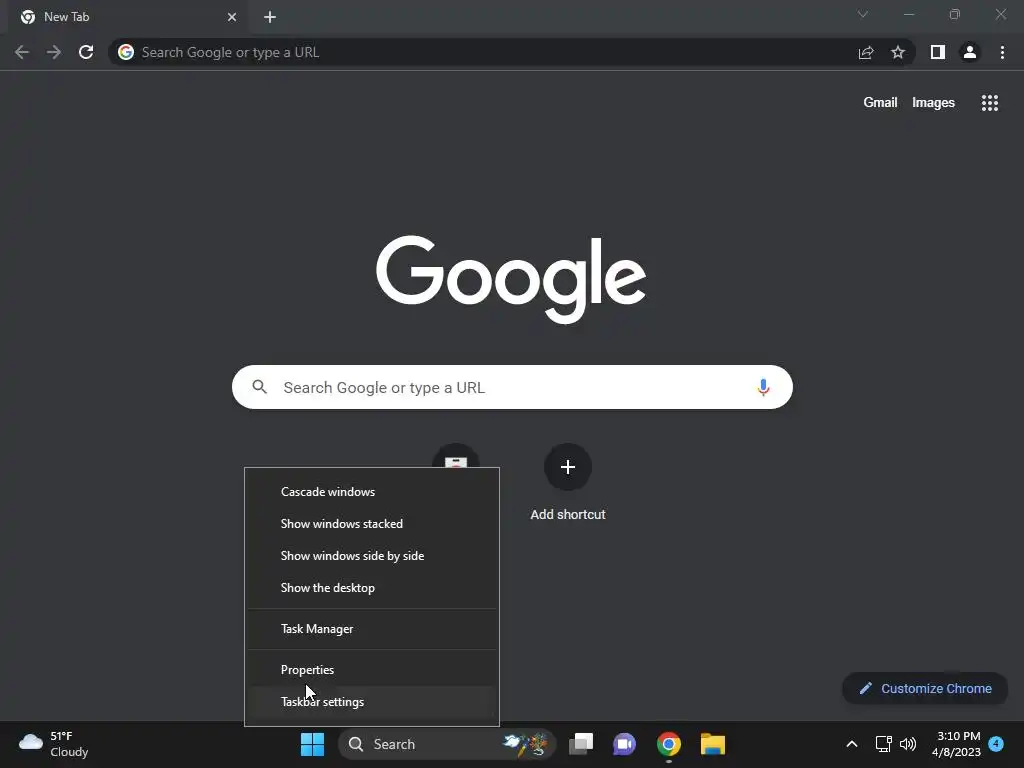The image size is (1024, 768).
Task: Focus the Google search box
Action: [512, 387]
